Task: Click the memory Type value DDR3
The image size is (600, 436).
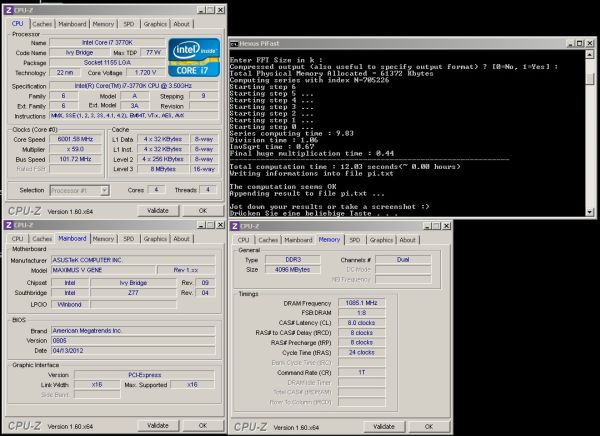Action: point(293,260)
